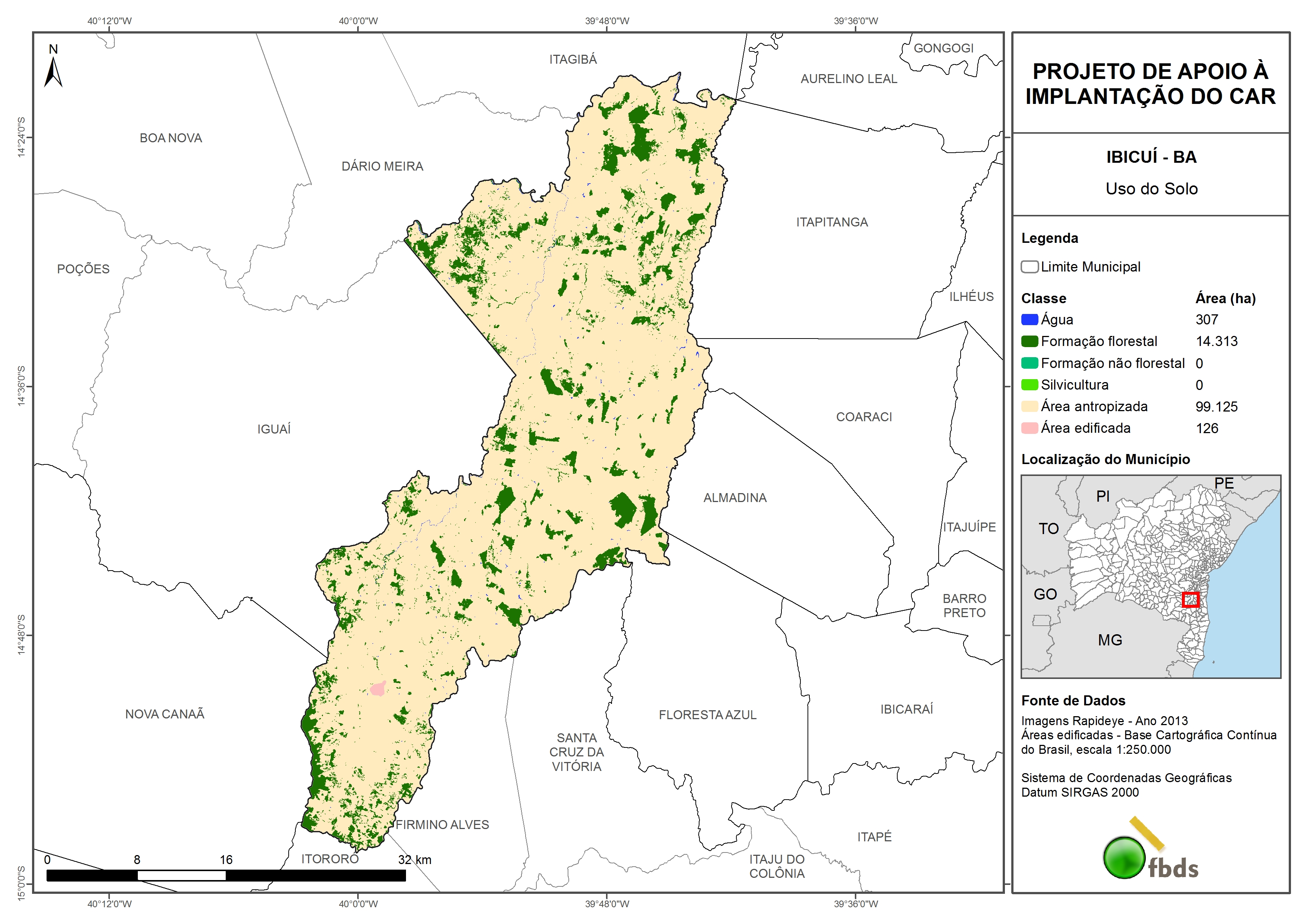Click the FLORESTA AZUL municipality label
Screen dimensions: 1307x924
[x=708, y=715]
